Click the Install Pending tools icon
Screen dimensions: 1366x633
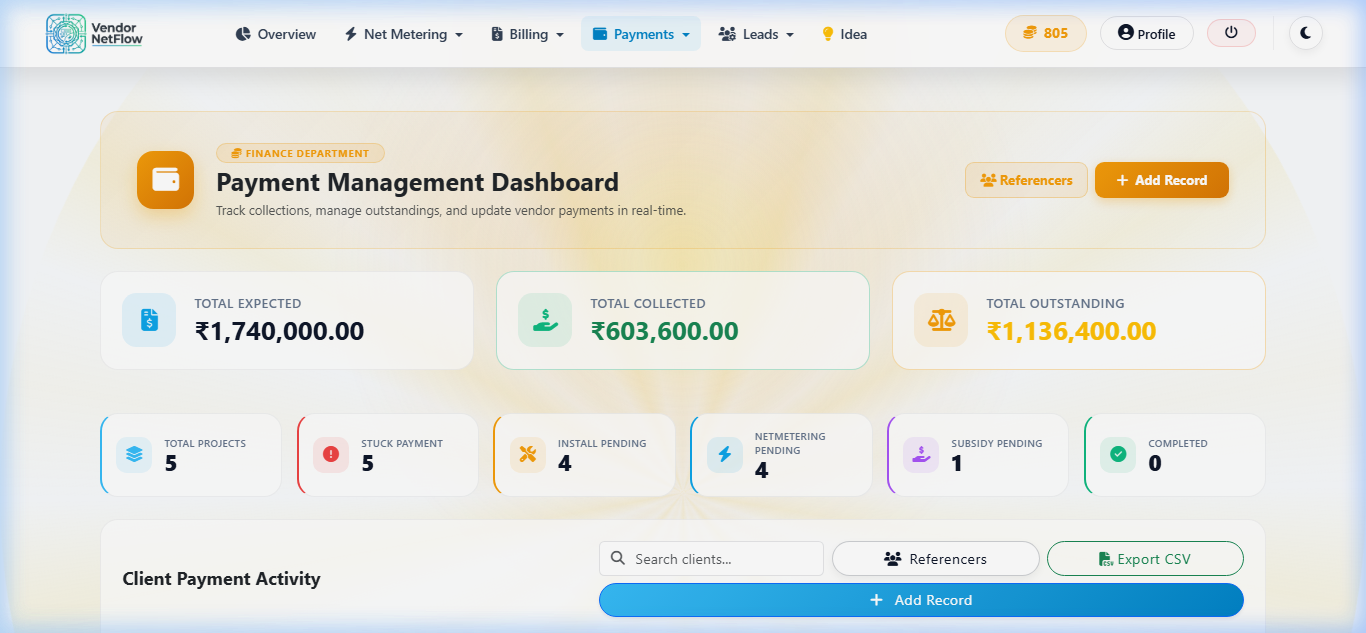pos(528,454)
